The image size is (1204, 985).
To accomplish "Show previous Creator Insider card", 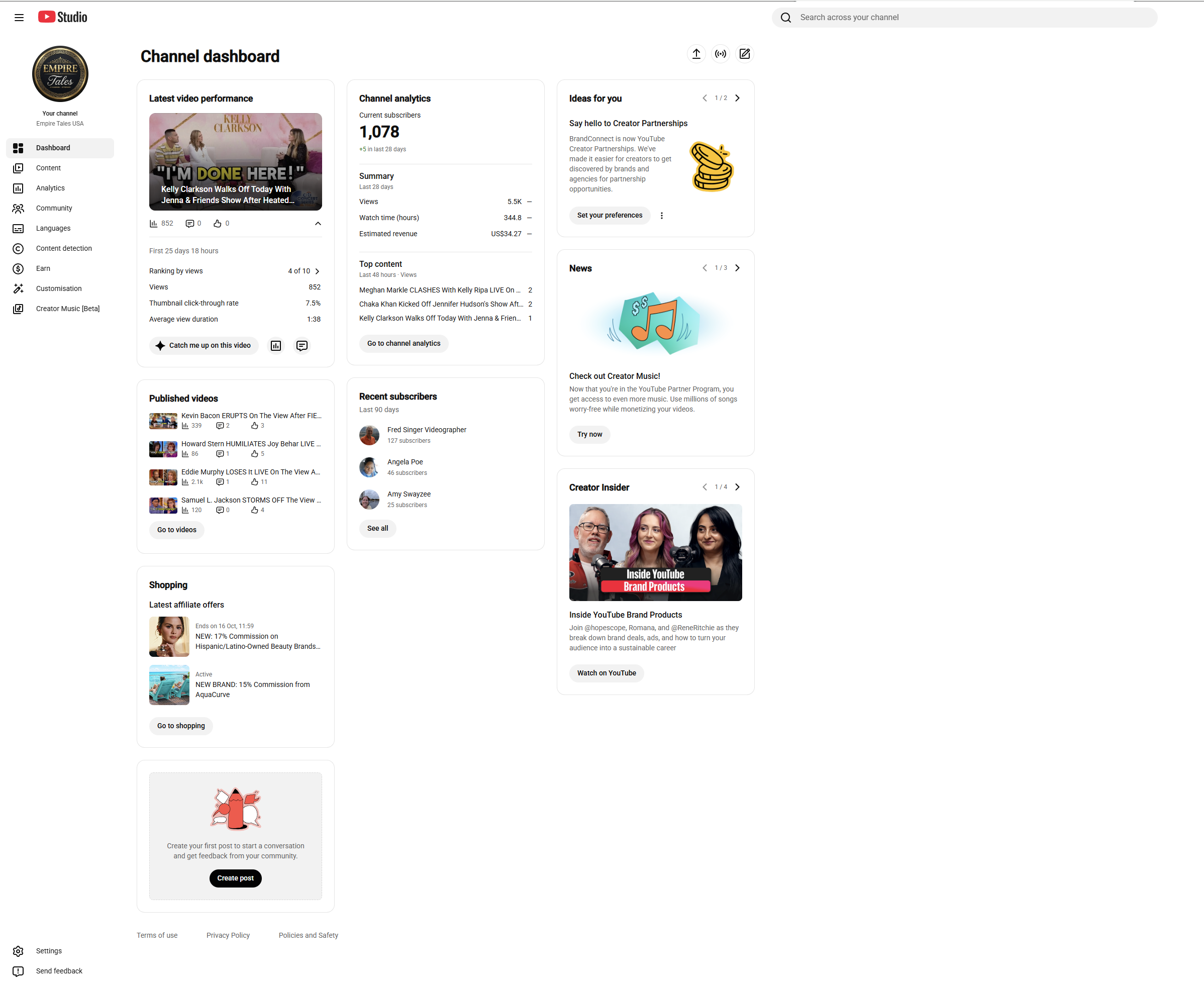I will 705,487.
